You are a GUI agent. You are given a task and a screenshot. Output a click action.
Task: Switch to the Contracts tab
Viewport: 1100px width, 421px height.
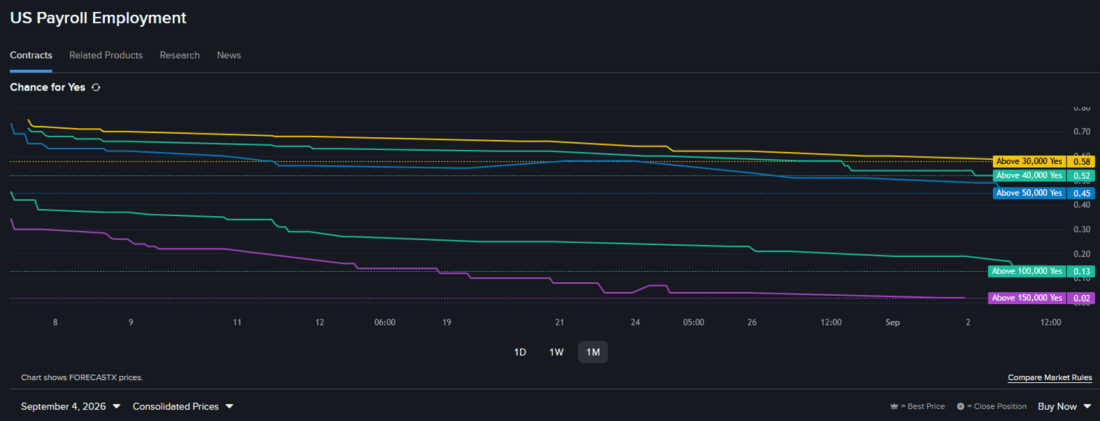tap(31, 55)
